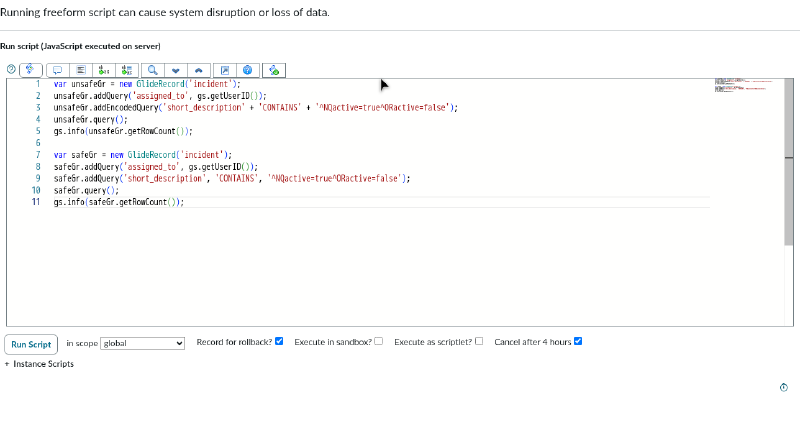
Task: Click the format code icon
Action: point(81,70)
